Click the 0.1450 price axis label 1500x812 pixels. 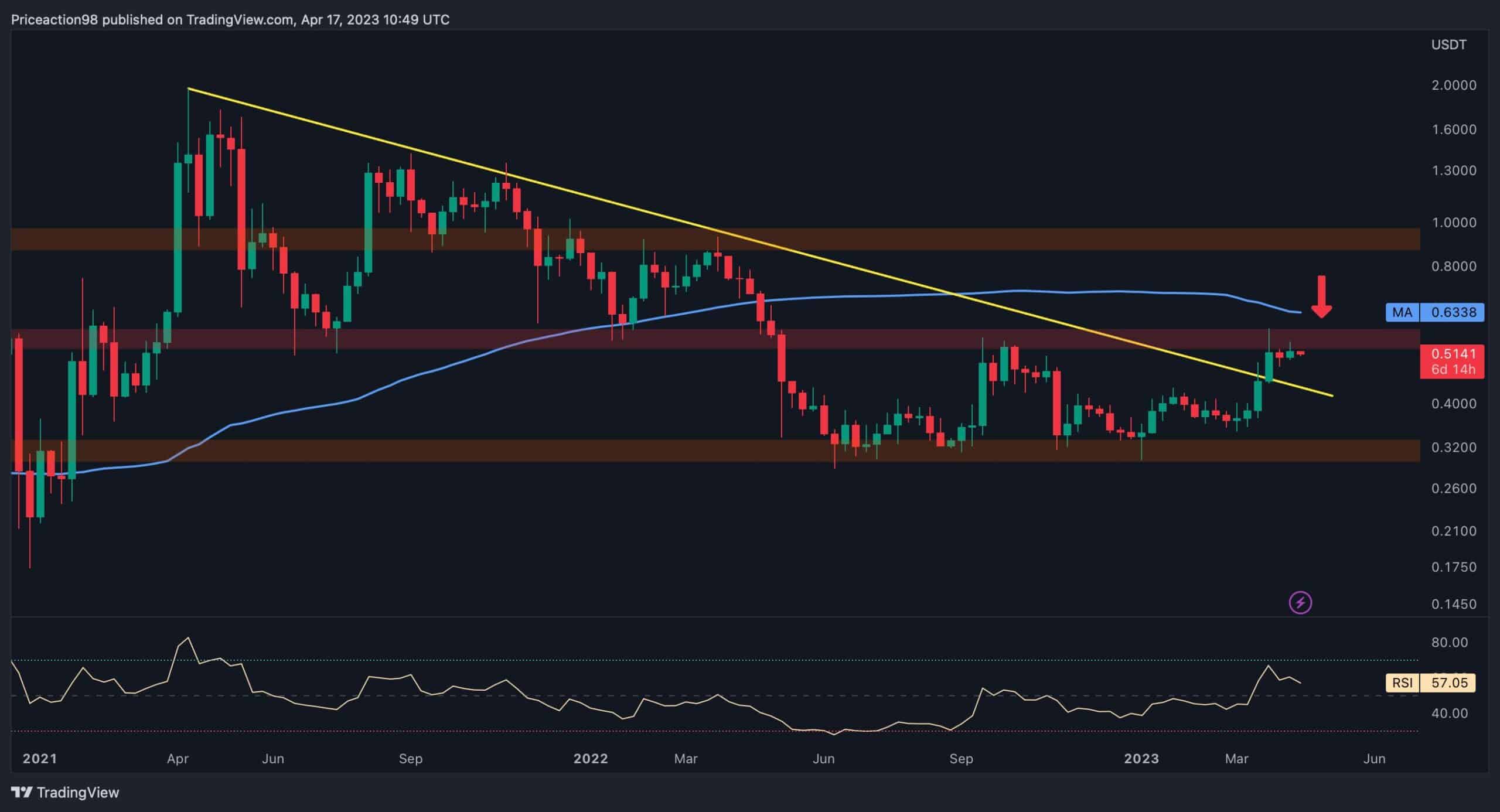pos(1454,604)
